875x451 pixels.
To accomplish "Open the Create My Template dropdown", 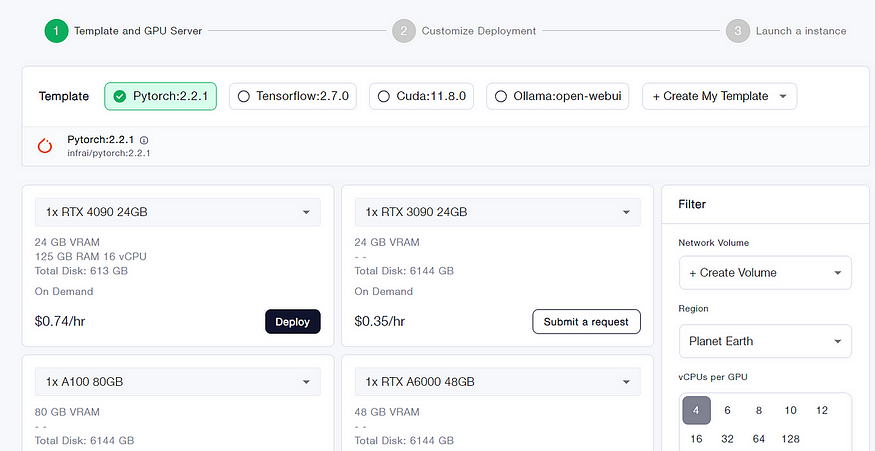I will point(719,96).
